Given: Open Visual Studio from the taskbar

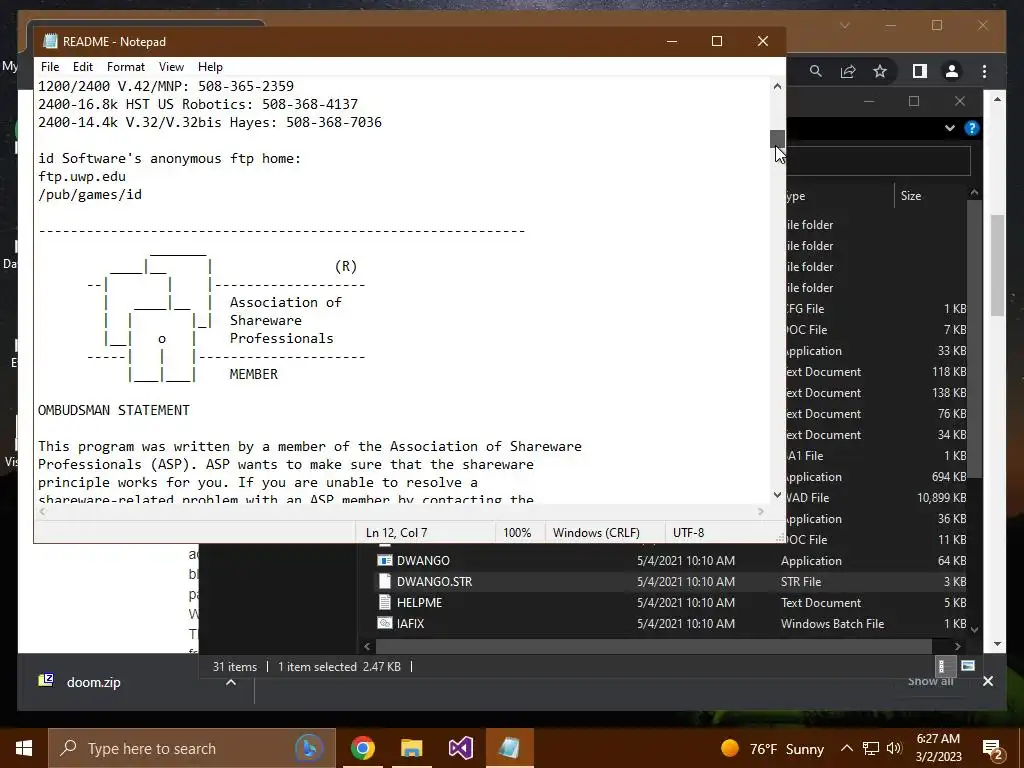Looking at the screenshot, I should point(460,748).
